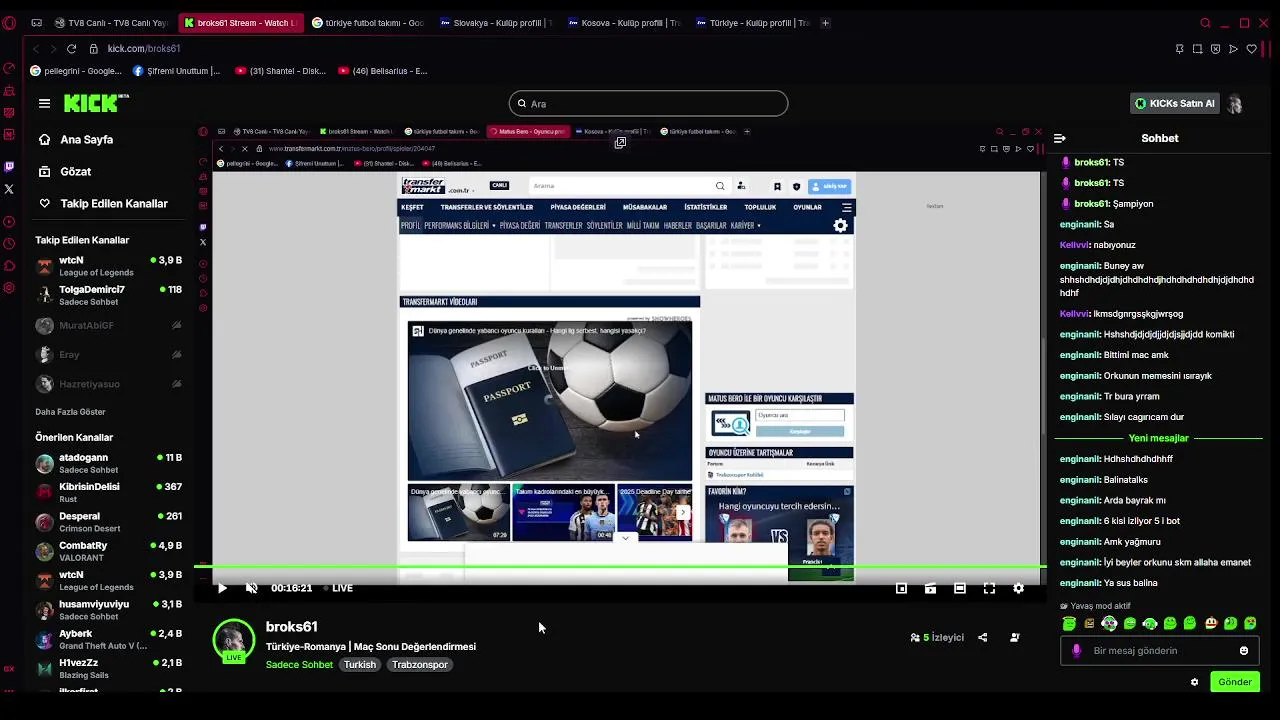The height and width of the screenshot is (720, 1280).
Task: Expand Daha Fazla Göster list
Action: [70, 412]
